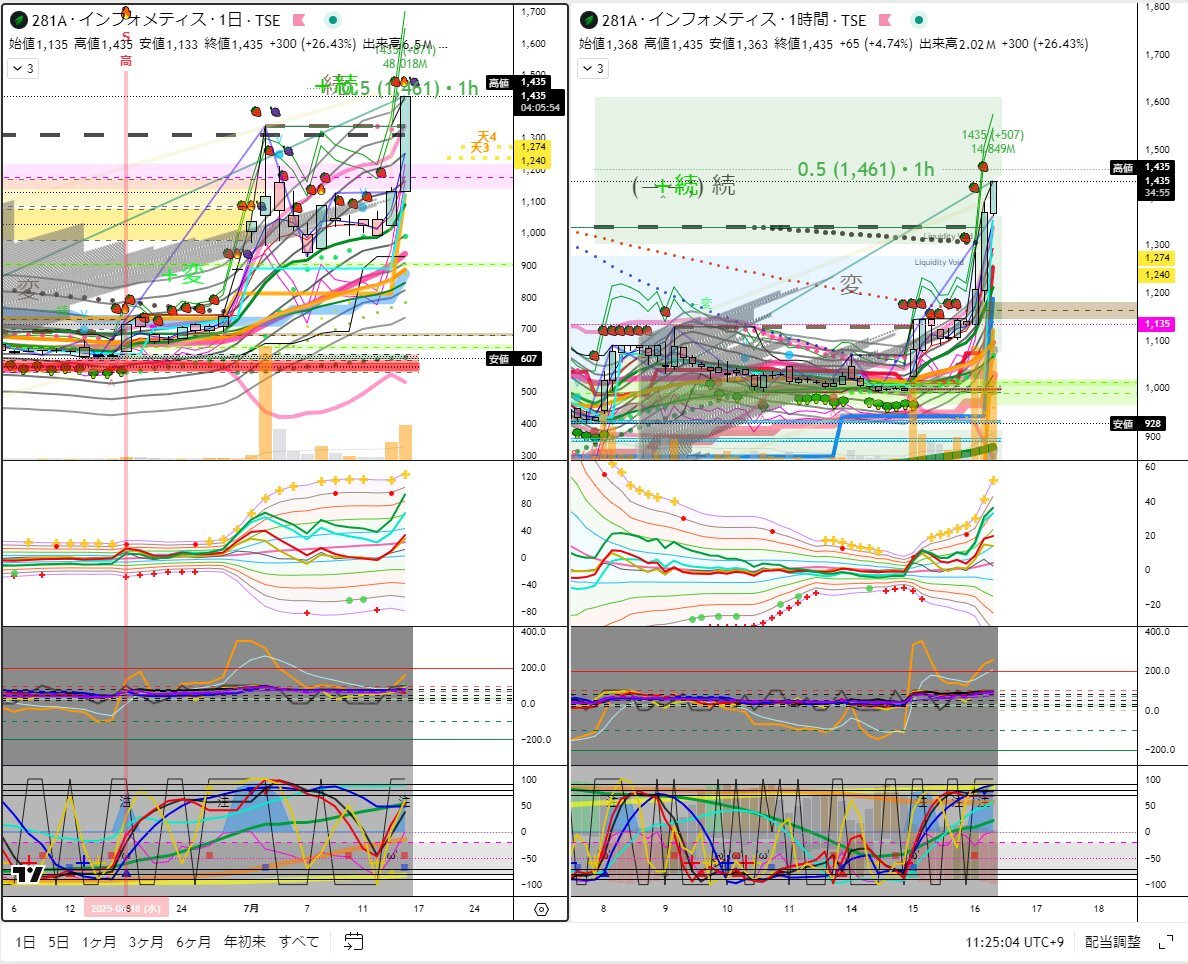The height and width of the screenshot is (964, 1188).
Task: Click the pink flag icon on the 1日 chart
Action: click(x=299, y=20)
